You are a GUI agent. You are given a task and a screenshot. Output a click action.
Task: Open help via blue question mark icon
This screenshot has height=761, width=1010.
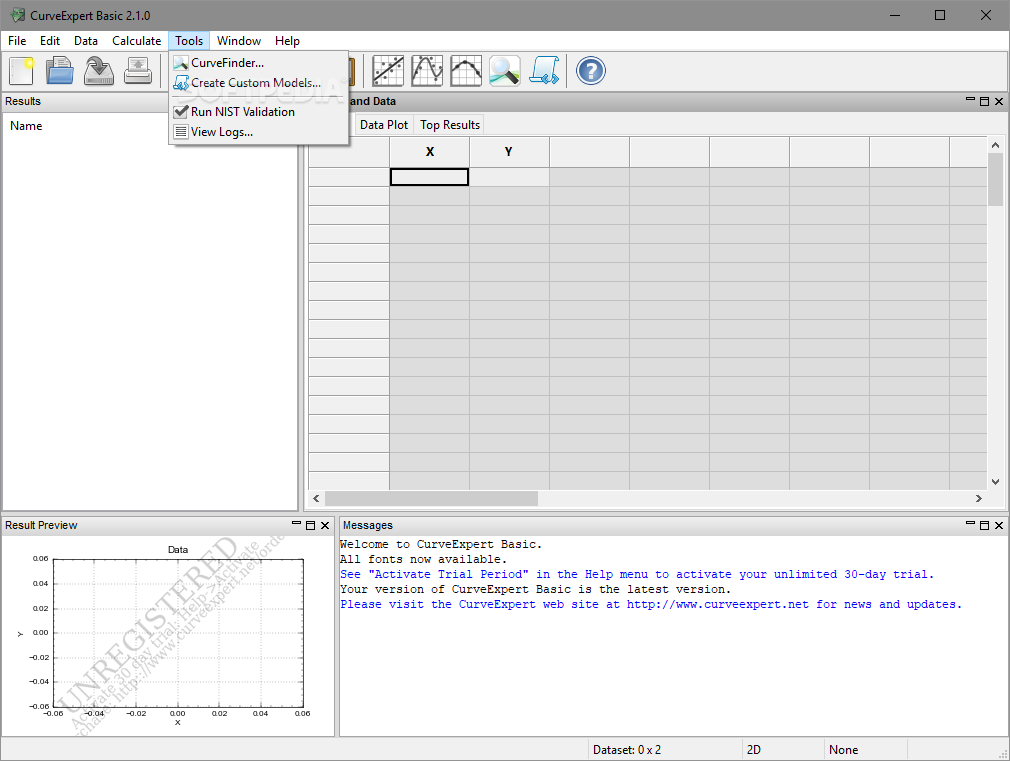tap(591, 71)
